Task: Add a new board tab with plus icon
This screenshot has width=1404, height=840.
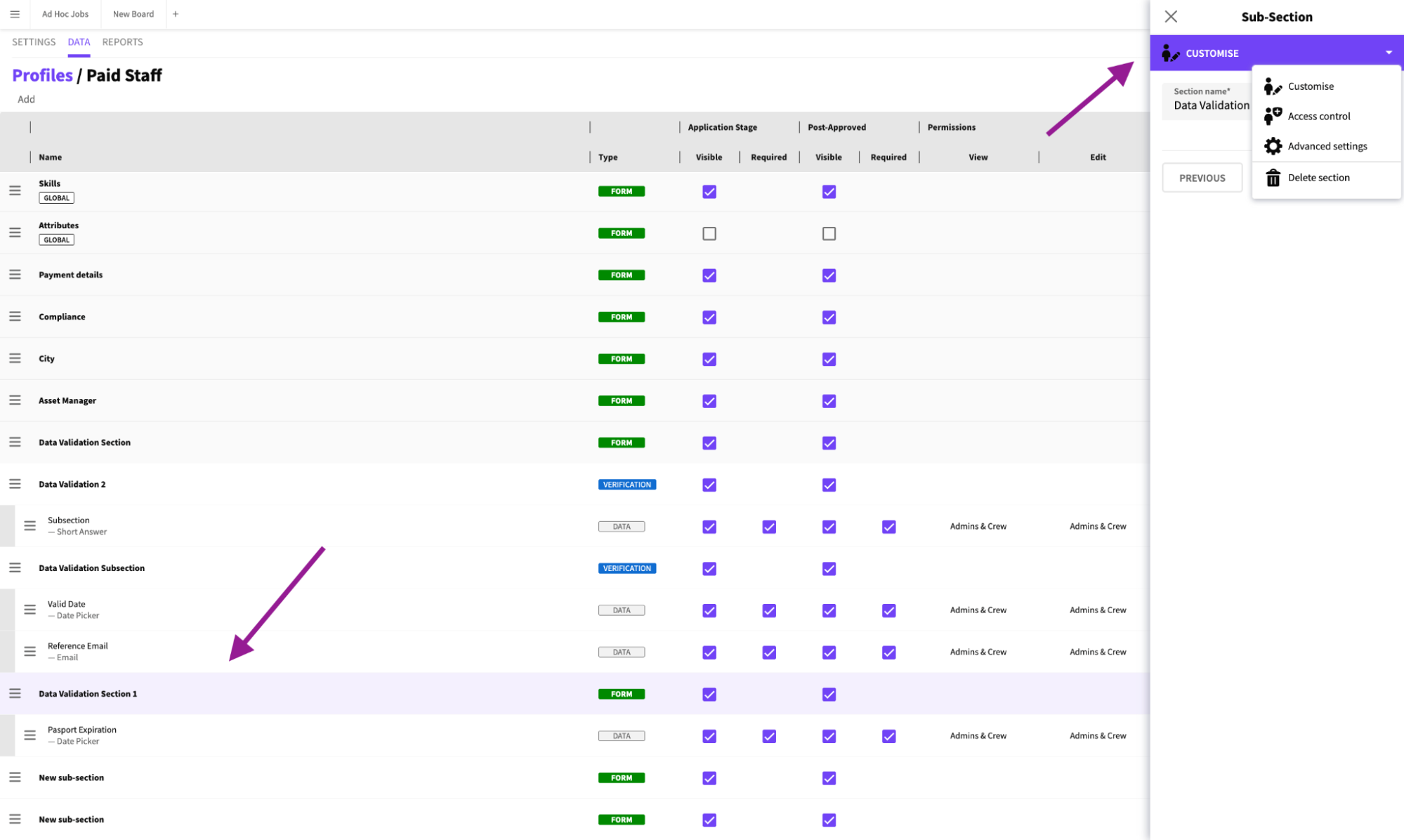Action: point(176,14)
